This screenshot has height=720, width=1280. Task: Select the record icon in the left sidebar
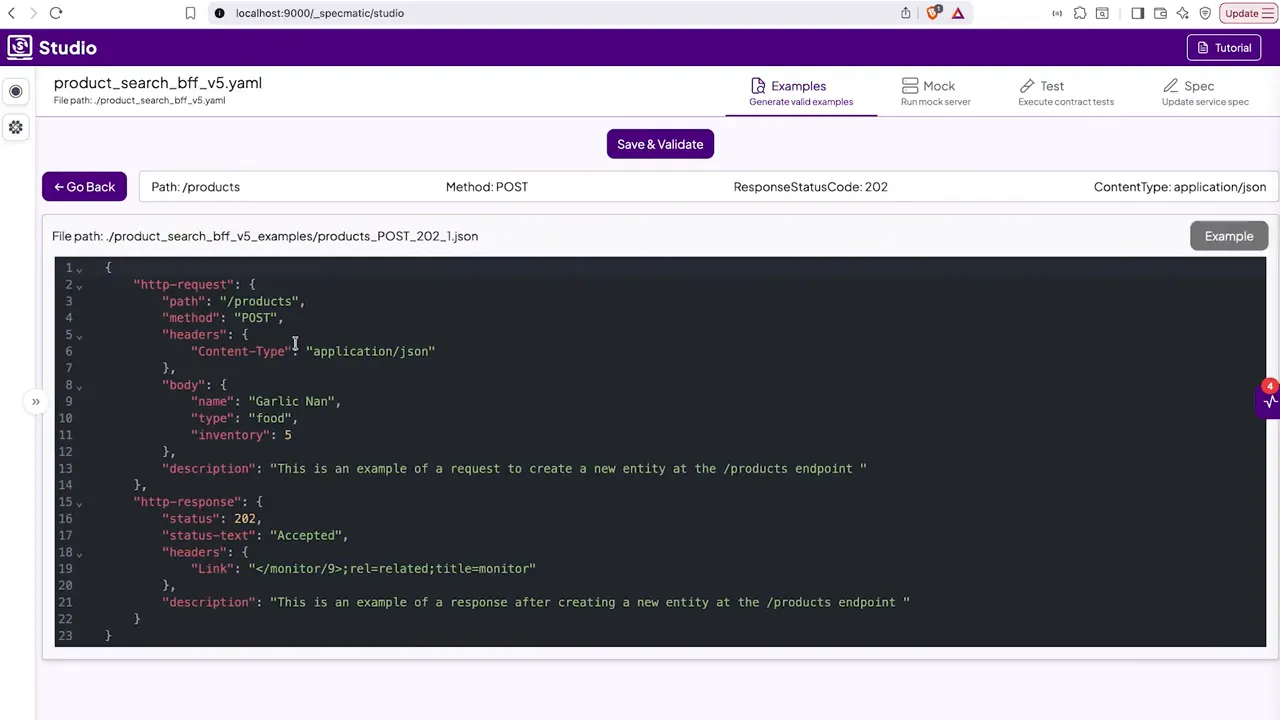pos(15,91)
